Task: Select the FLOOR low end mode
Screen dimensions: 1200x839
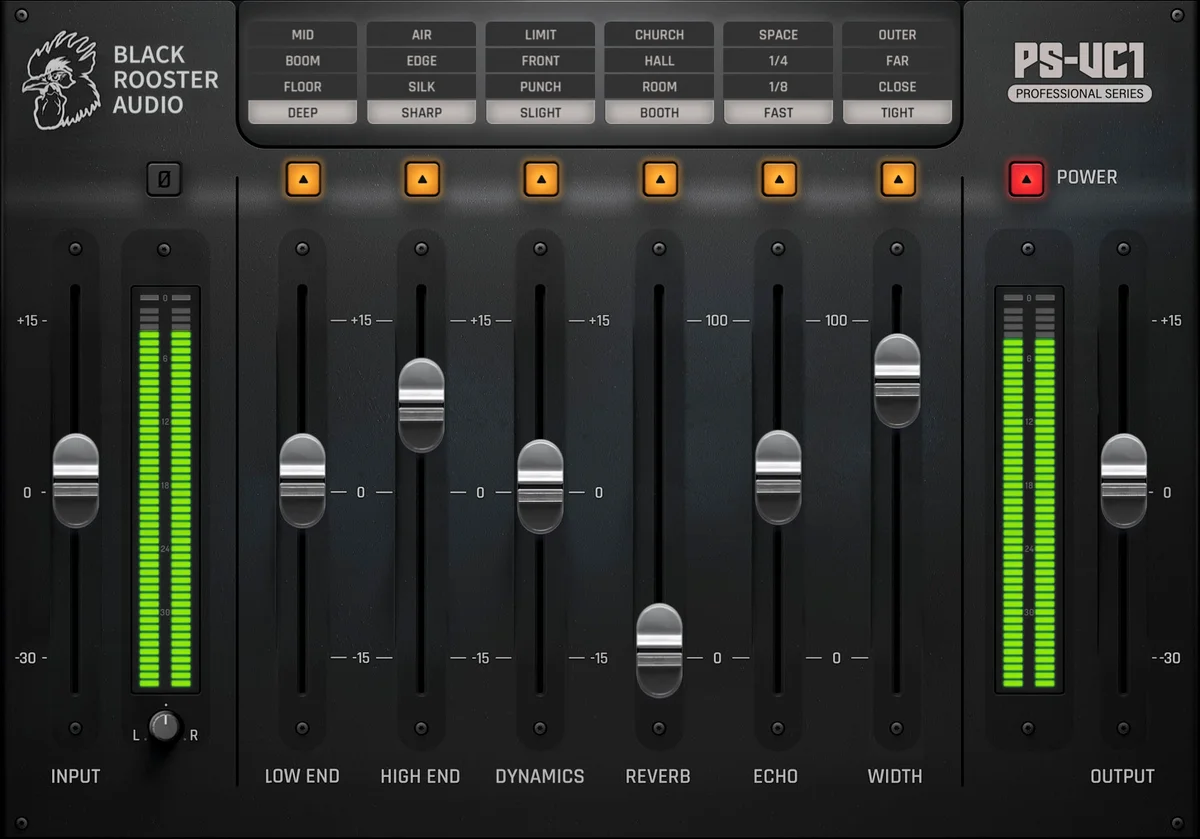Action: click(x=302, y=86)
